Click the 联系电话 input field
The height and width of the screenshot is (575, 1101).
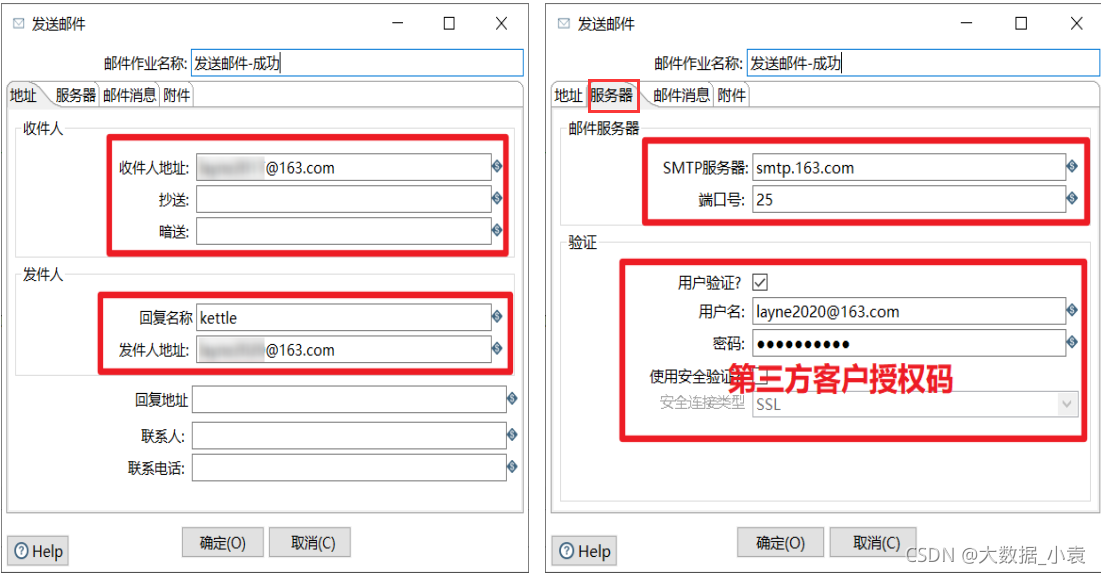pyautogui.click(x=349, y=468)
